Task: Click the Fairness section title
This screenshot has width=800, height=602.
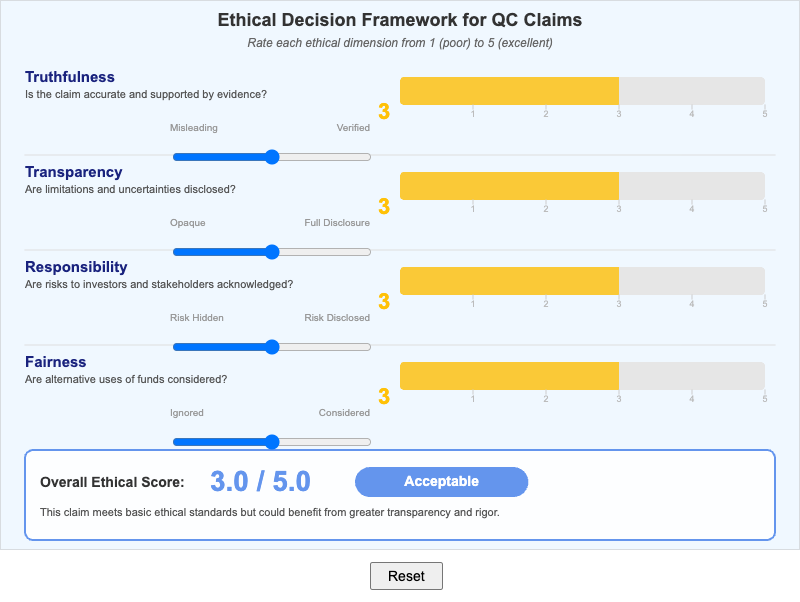Action: click(58, 362)
